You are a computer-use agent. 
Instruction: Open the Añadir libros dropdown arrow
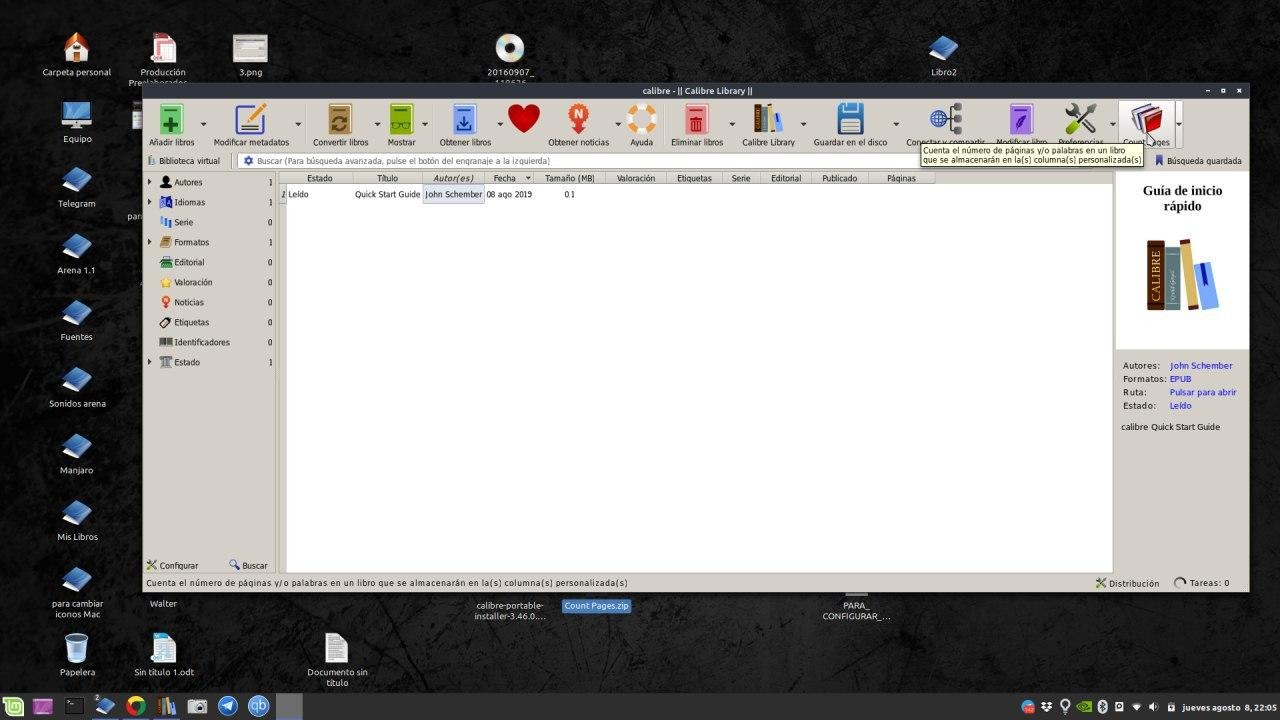click(x=203, y=124)
